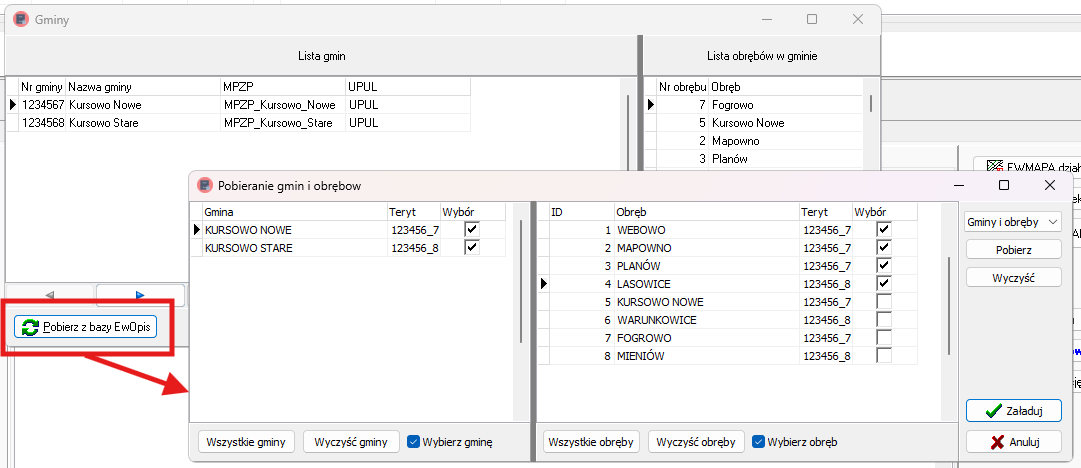Click the Wyczyść button under Pobierz
Image resolution: width=1081 pixels, height=468 pixels.
(x=1013, y=277)
